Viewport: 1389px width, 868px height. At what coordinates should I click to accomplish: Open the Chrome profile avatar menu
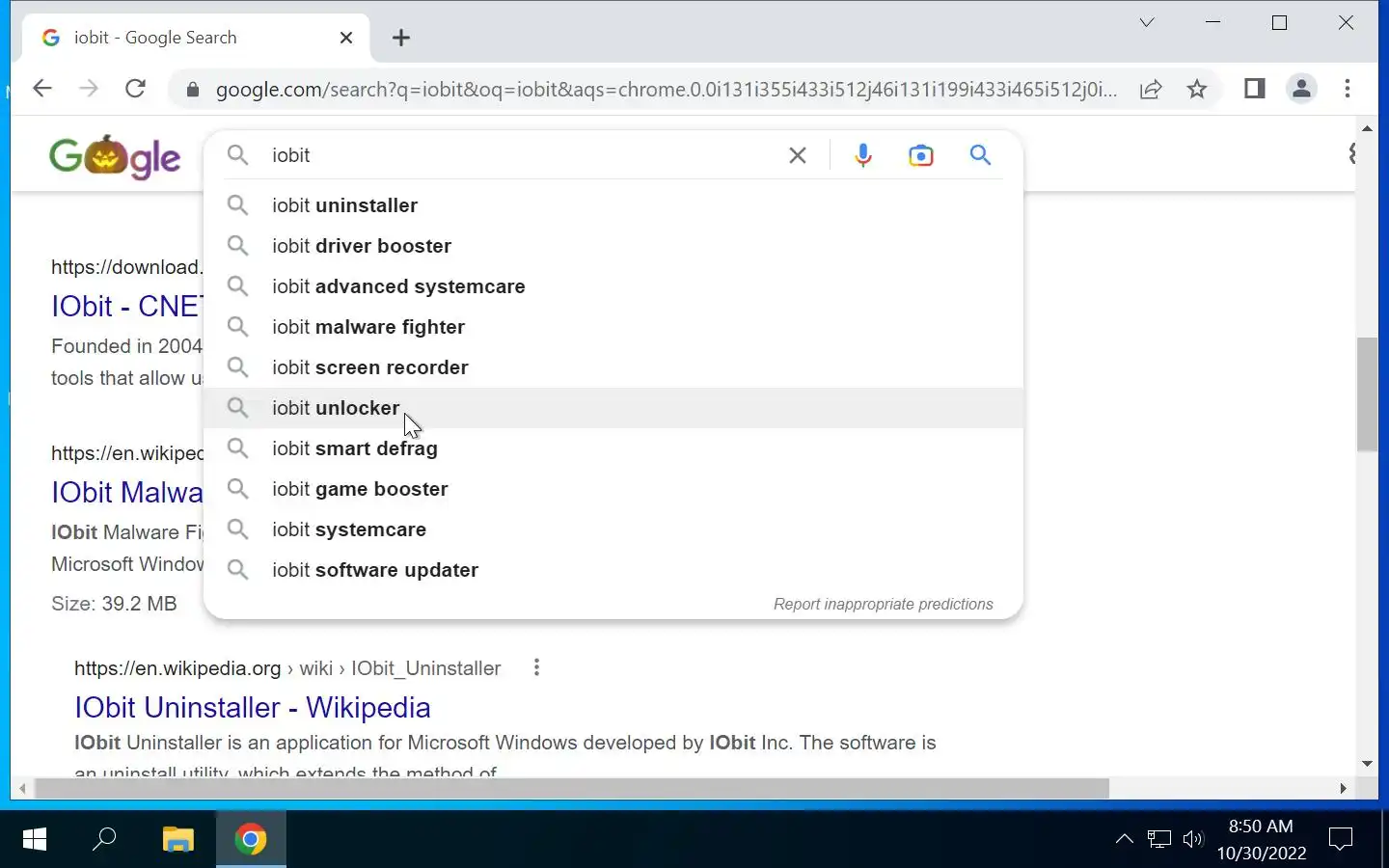[1301, 89]
